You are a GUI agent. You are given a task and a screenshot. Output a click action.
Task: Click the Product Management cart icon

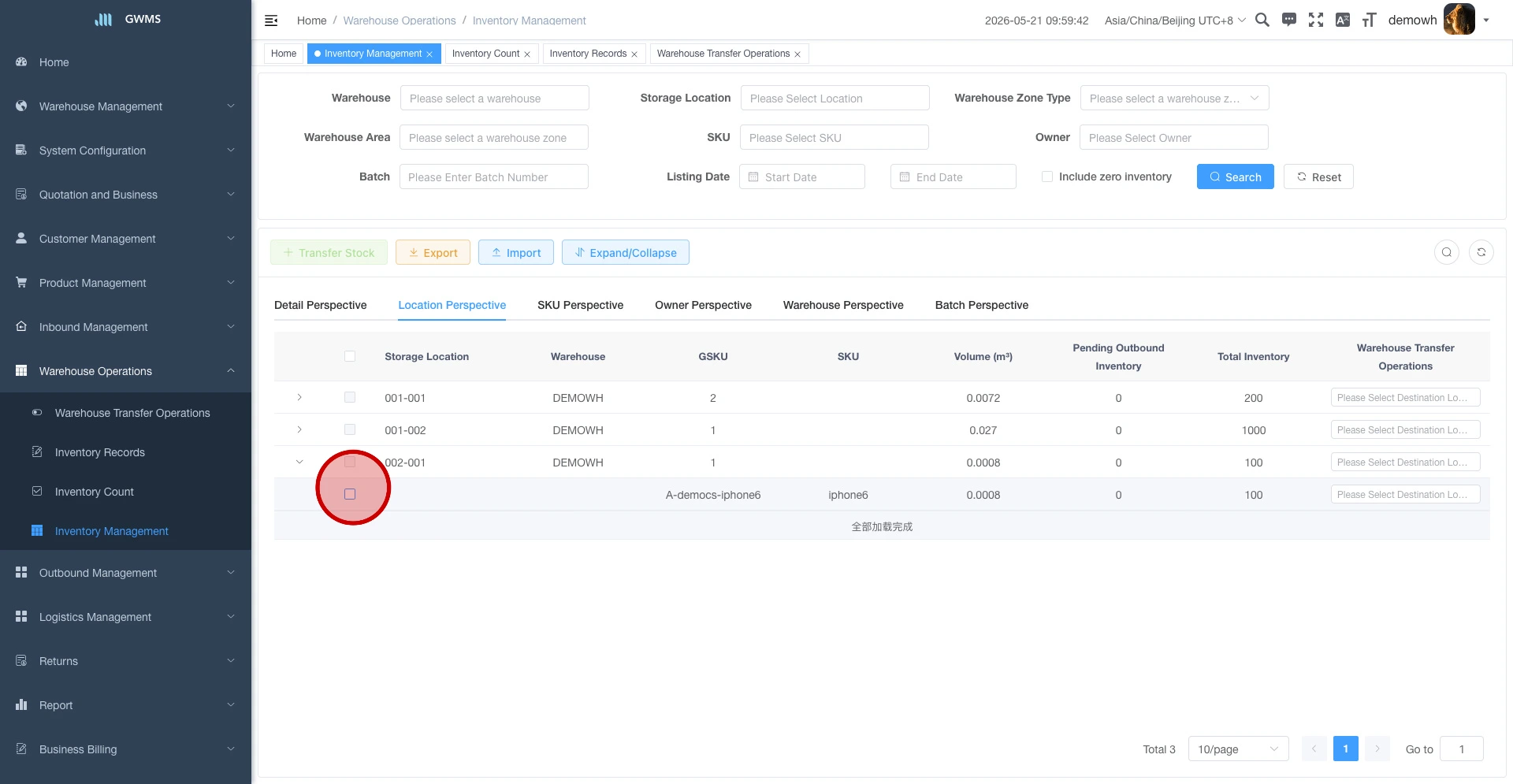(21, 282)
